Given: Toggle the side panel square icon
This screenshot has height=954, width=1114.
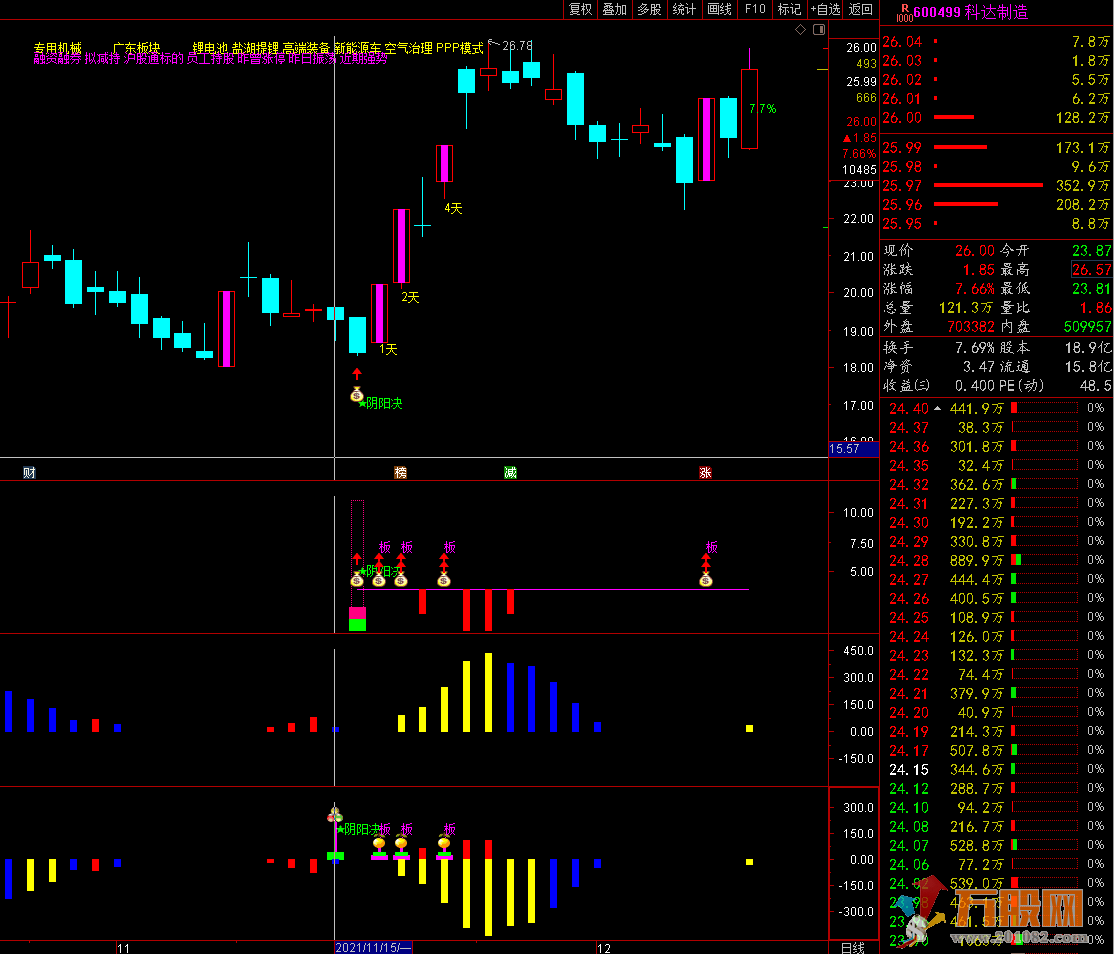Looking at the screenshot, I should (819, 29).
